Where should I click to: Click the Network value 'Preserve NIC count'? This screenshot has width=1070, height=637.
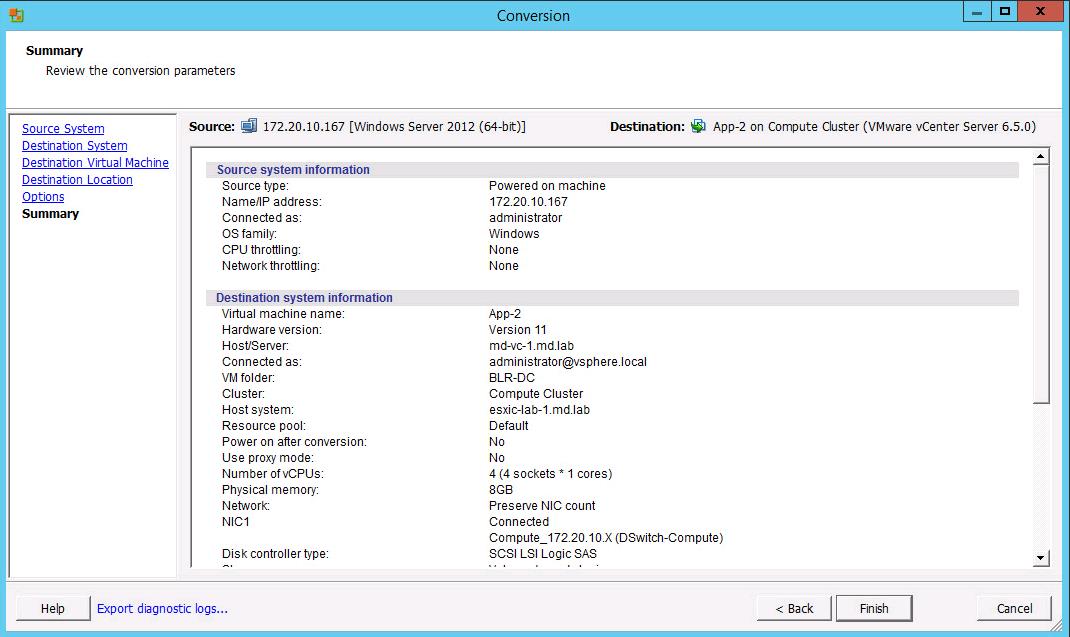(x=543, y=506)
